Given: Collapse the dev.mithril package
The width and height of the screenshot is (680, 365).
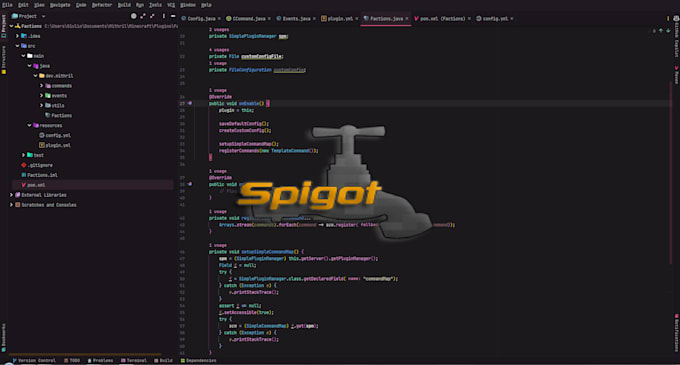Looking at the screenshot, I should point(36,76).
